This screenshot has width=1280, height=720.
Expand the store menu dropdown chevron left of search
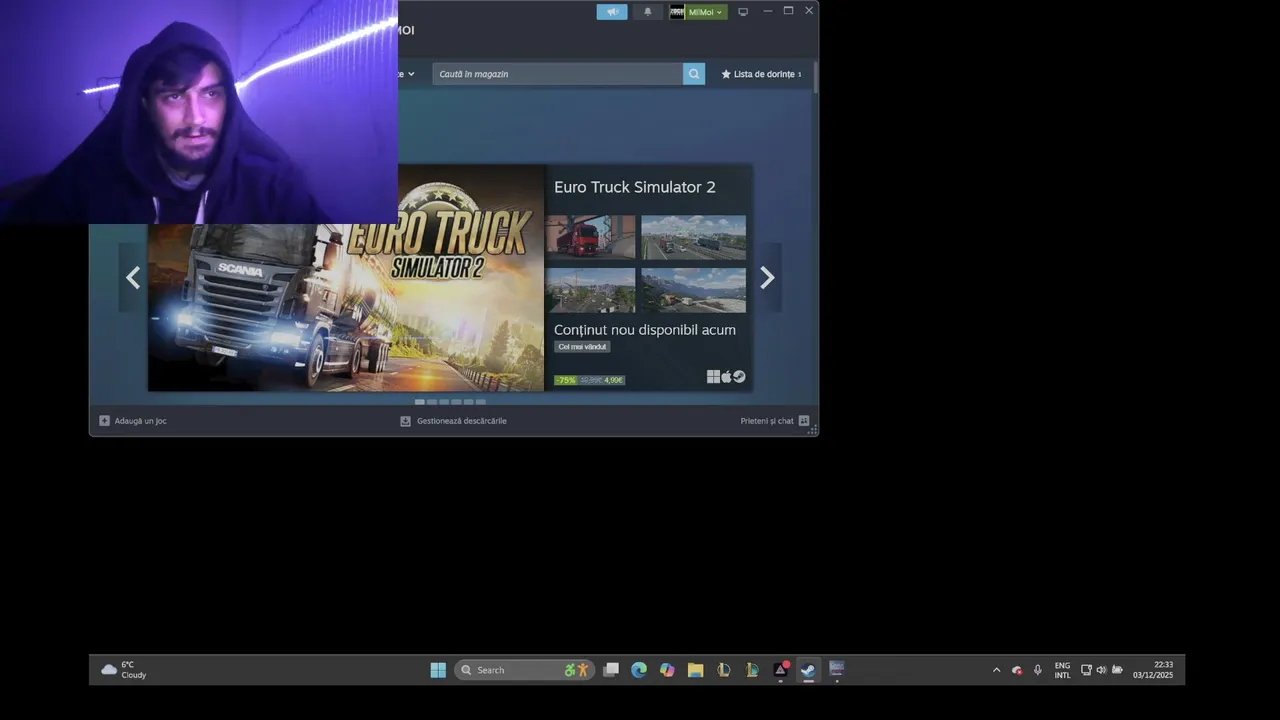click(410, 74)
